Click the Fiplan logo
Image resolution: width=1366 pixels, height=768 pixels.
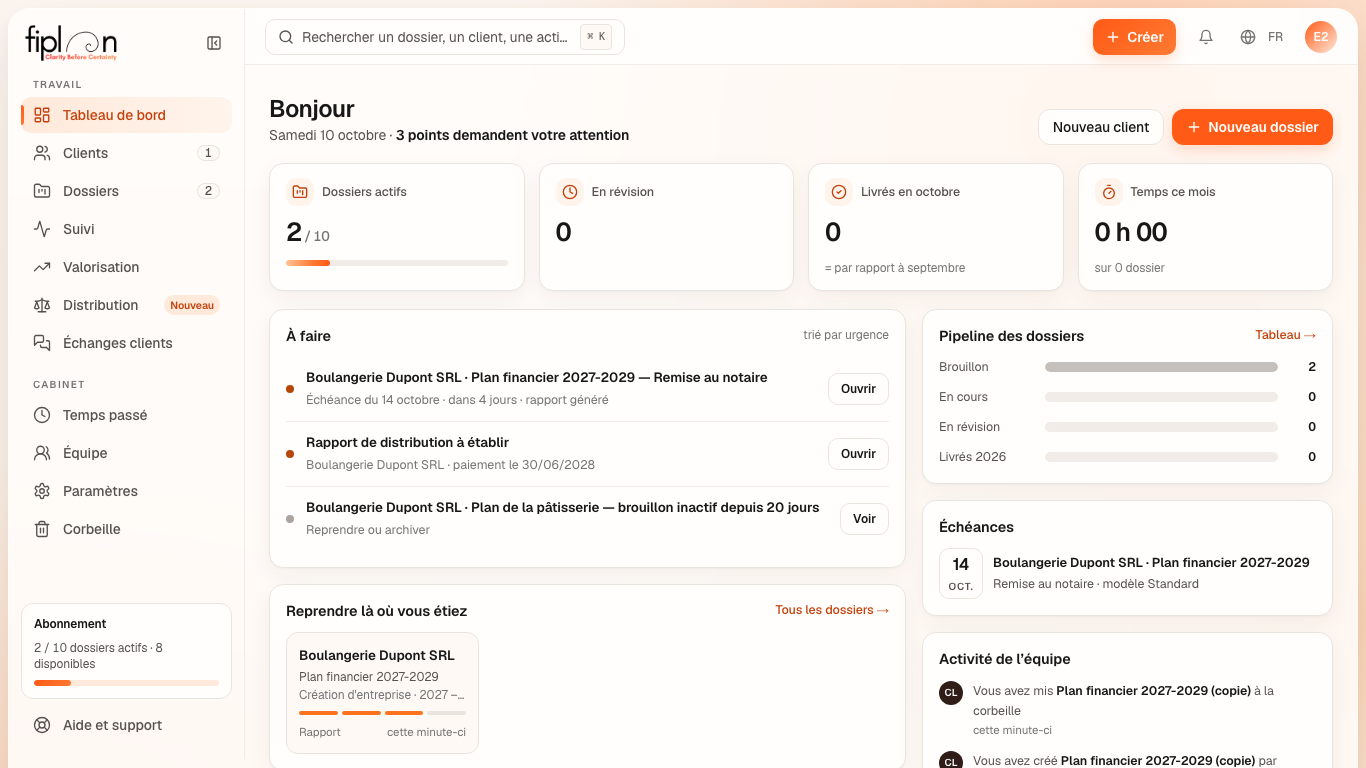71,43
